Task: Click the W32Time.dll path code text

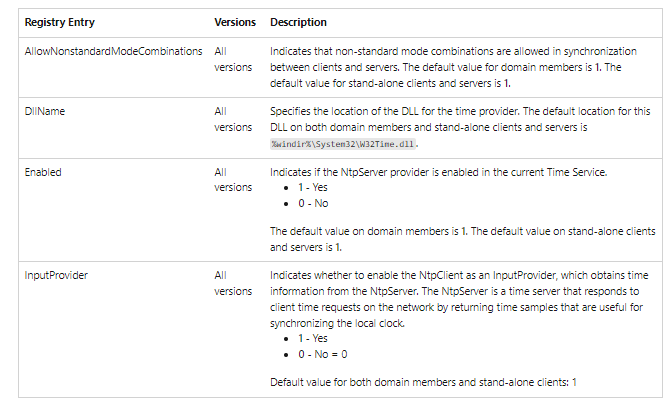Action: (342, 143)
